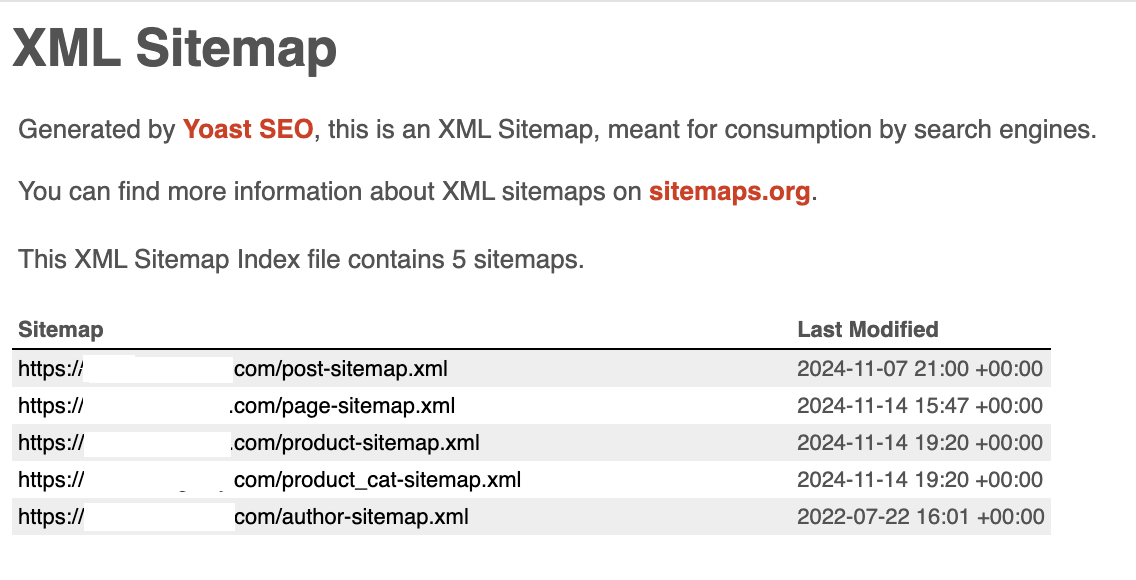Select product_cat-sitemap's 19:20 modified date
This screenshot has width=1136, height=580.
[920, 479]
